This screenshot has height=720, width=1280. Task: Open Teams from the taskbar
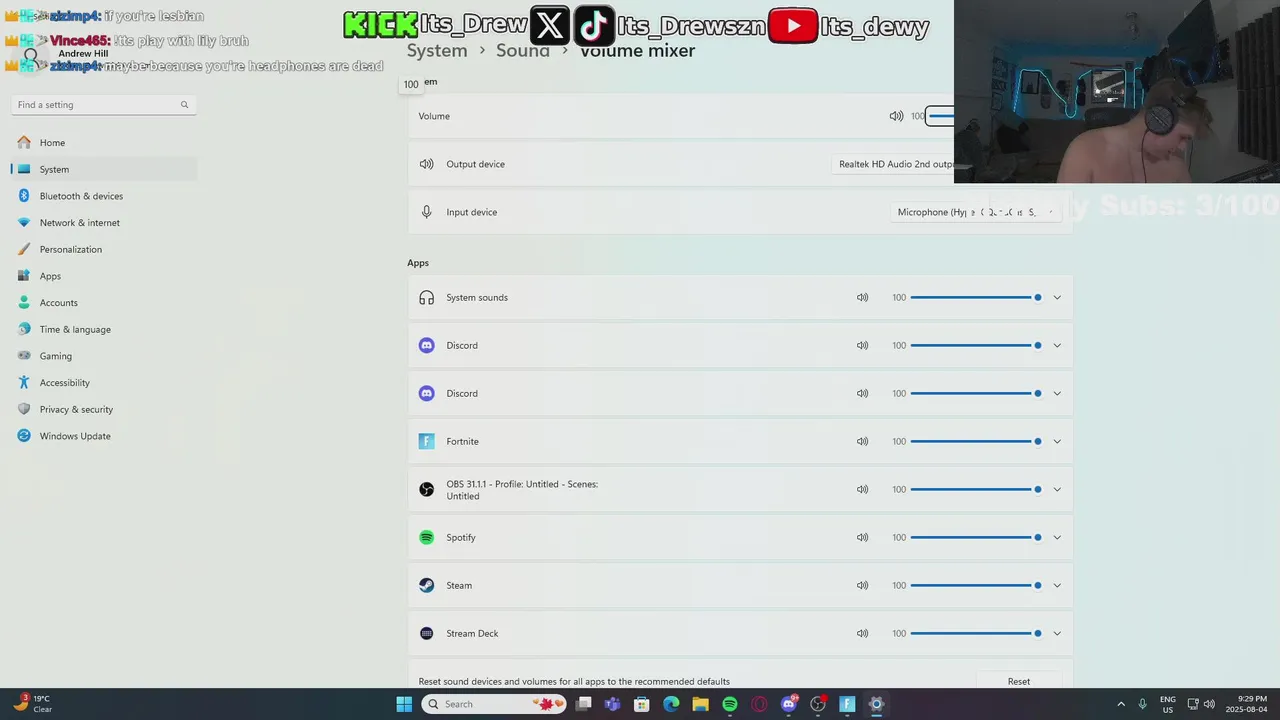tap(612, 704)
